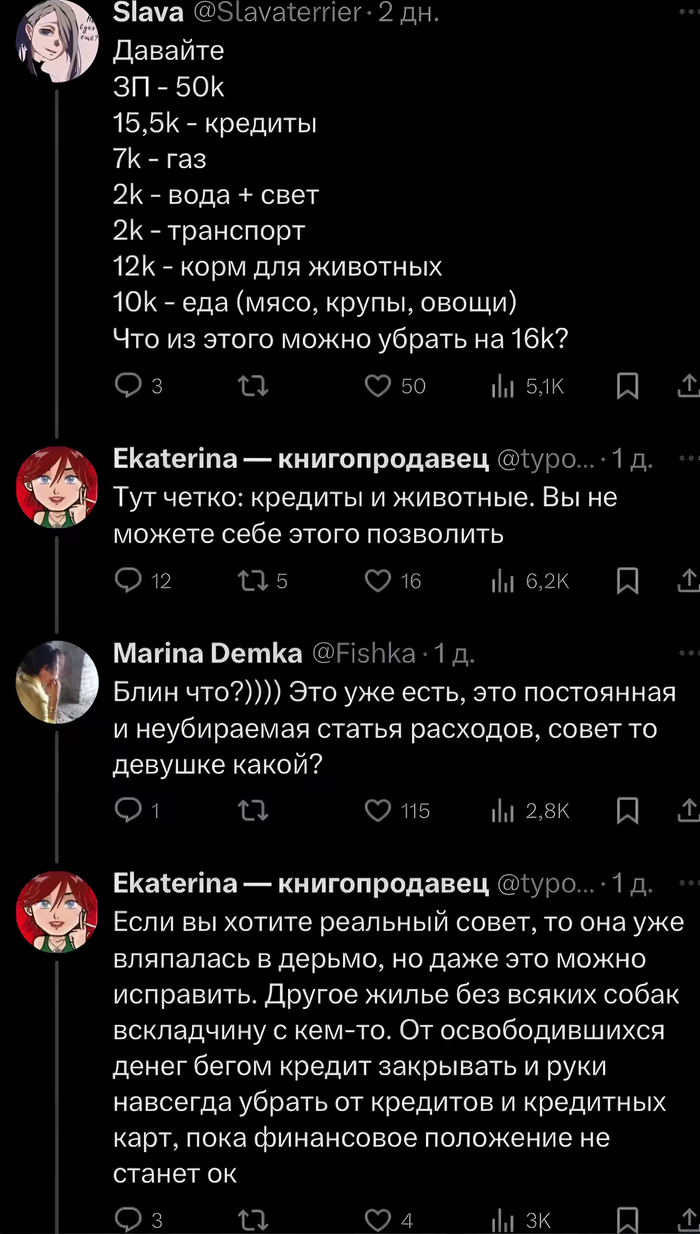The image size is (700, 1234).
Task: Like Slava's tweet with 50 likes
Action: pos(378,387)
